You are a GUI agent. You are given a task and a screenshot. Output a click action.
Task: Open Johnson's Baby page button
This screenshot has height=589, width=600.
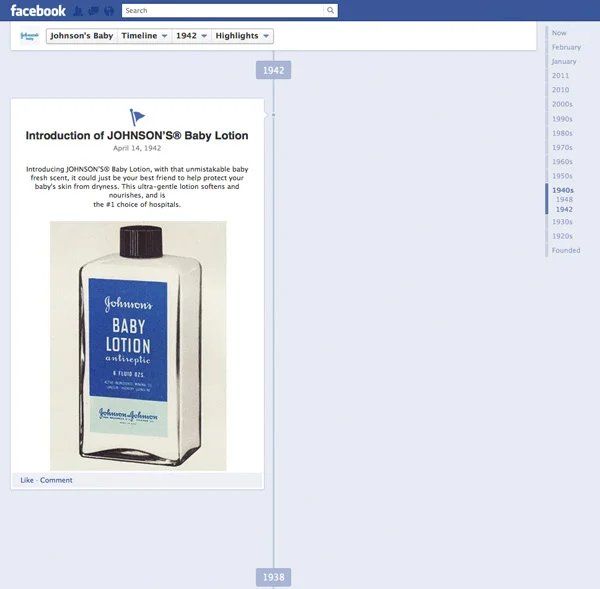coord(82,36)
